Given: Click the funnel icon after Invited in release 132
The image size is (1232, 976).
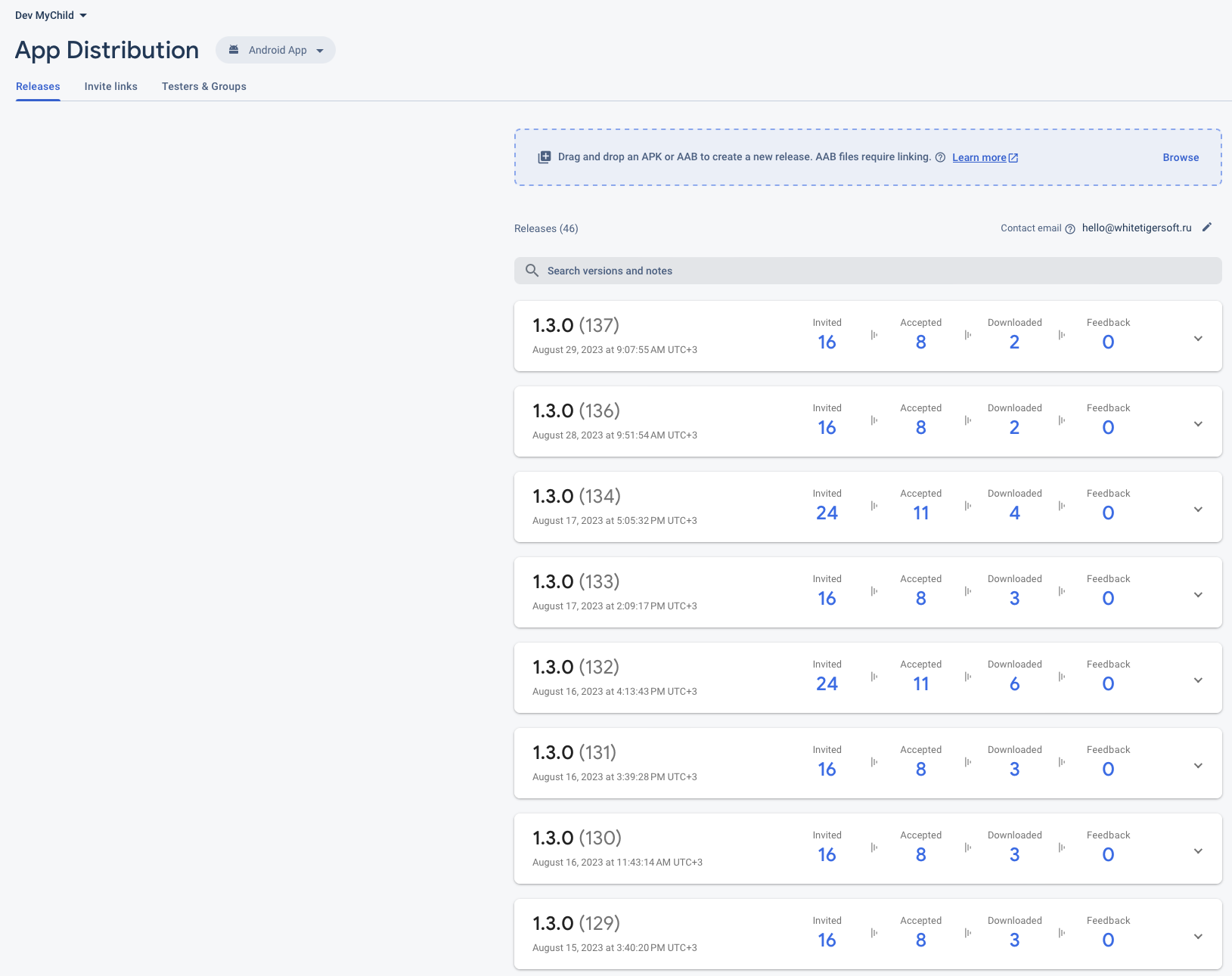Looking at the screenshot, I should click(874, 677).
